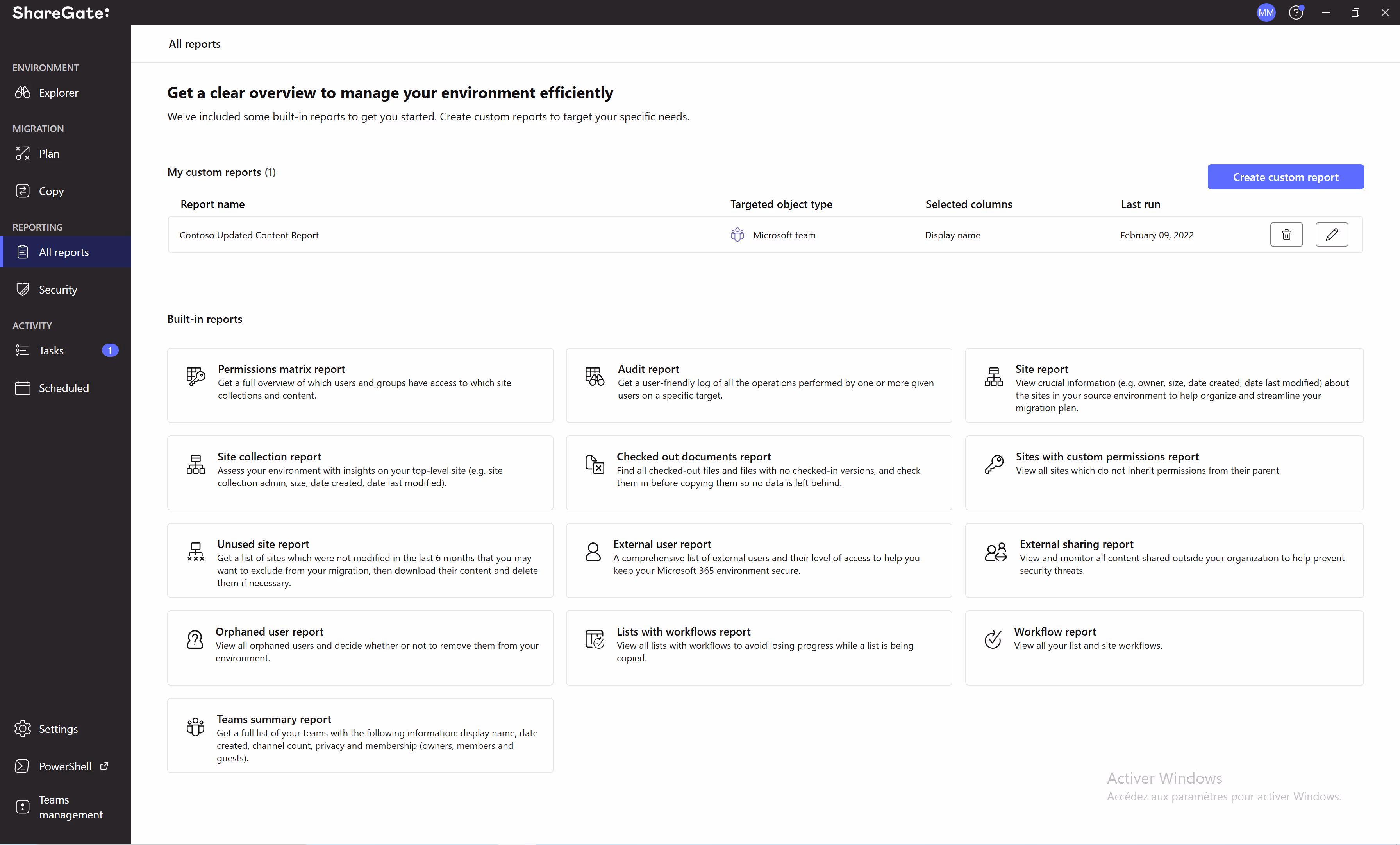The height and width of the screenshot is (845, 1400).
Task: Select the External sharing report card
Action: point(1164,560)
